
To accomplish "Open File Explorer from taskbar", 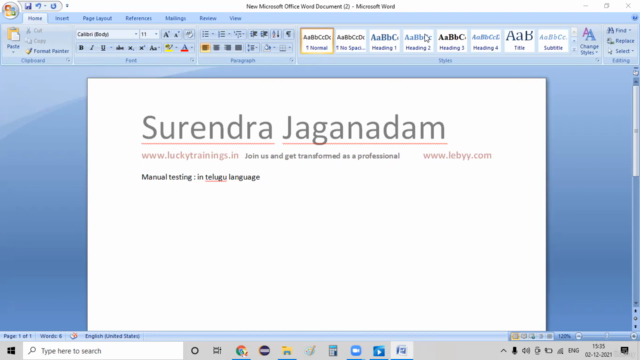I will (x=287, y=351).
